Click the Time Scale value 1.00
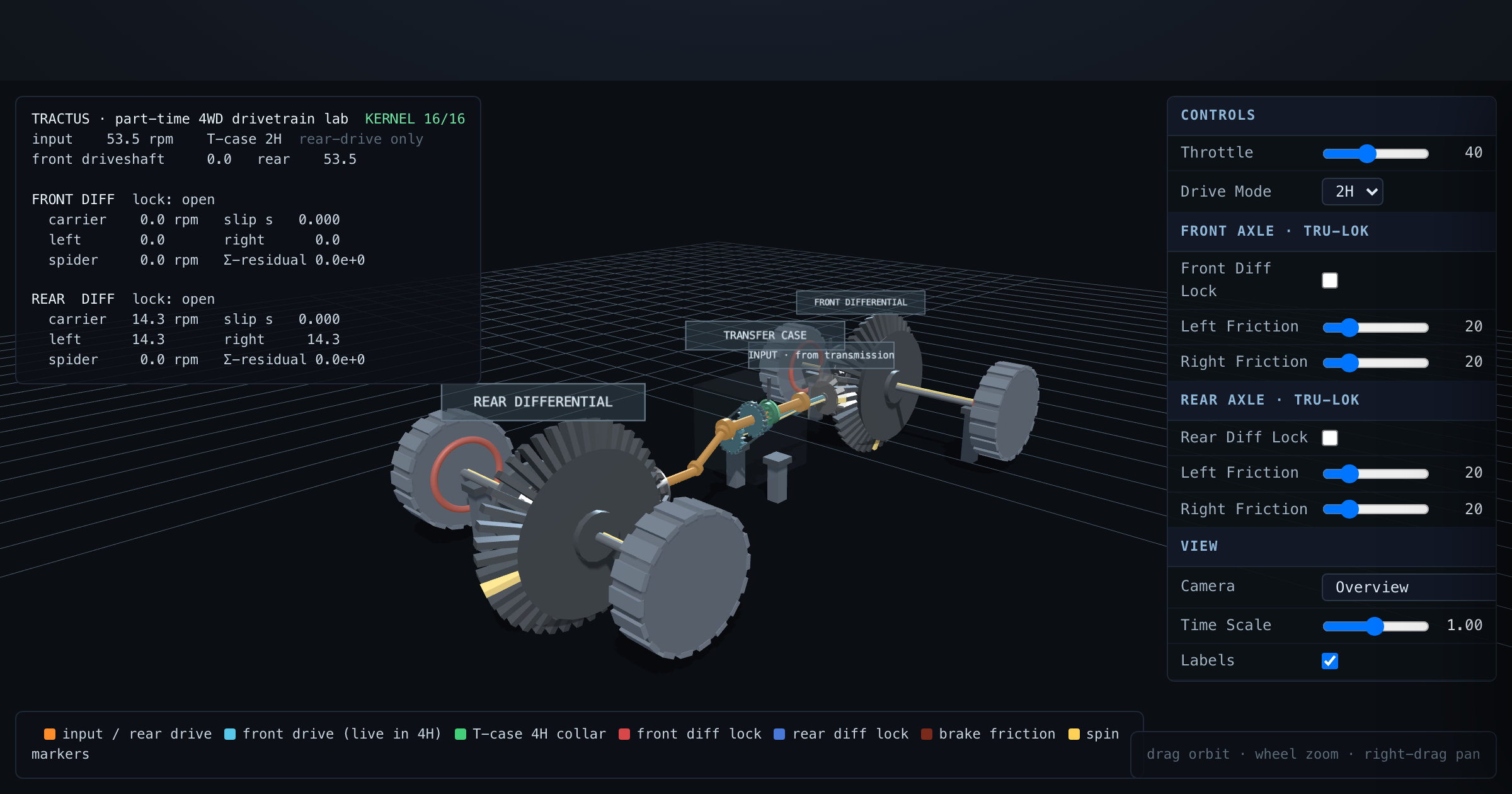Viewport: 1512px width, 794px height. 1465,626
